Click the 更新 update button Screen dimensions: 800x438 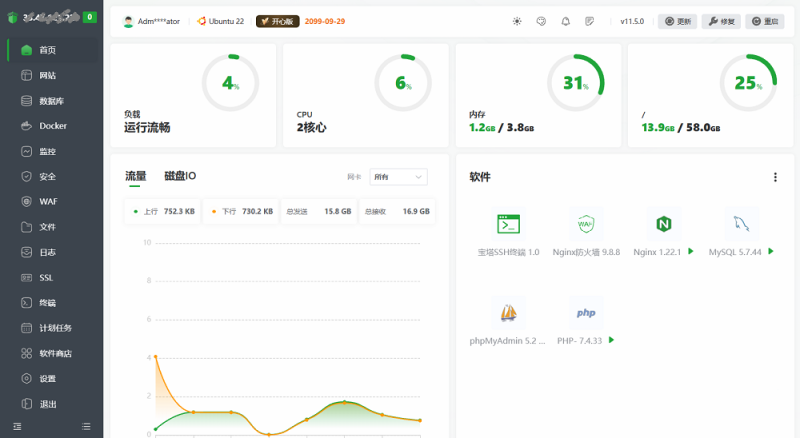click(678, 21)
